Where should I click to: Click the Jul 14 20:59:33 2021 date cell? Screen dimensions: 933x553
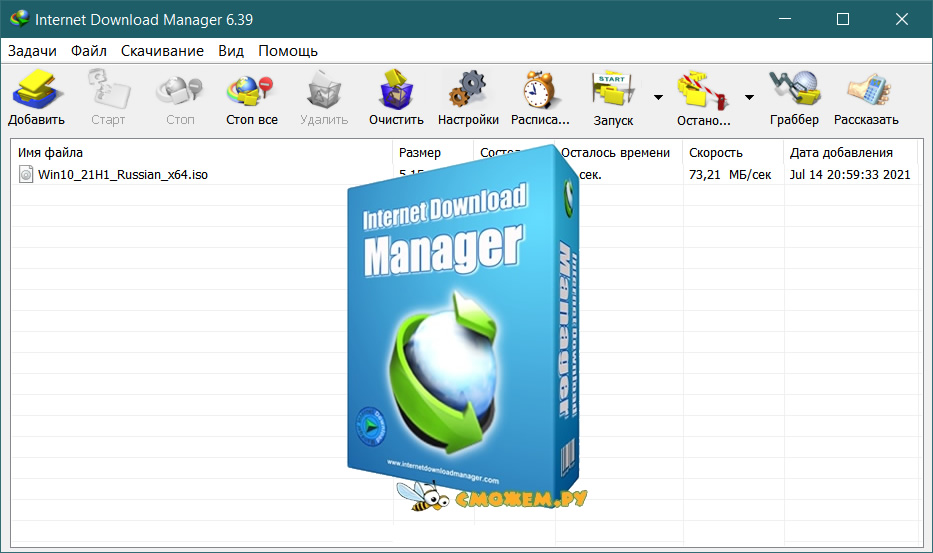[x=850, y=174]
